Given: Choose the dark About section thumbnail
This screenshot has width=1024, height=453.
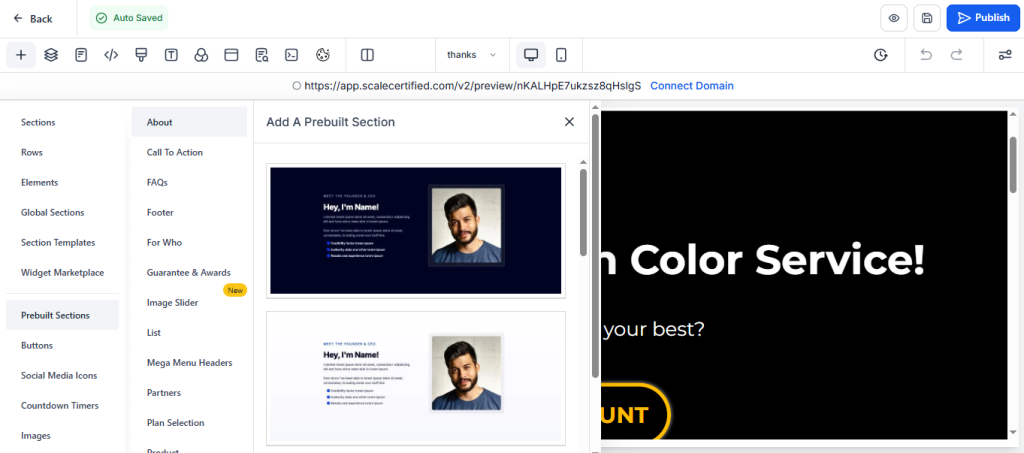Looking at the screenshot, I should [416, 230].
